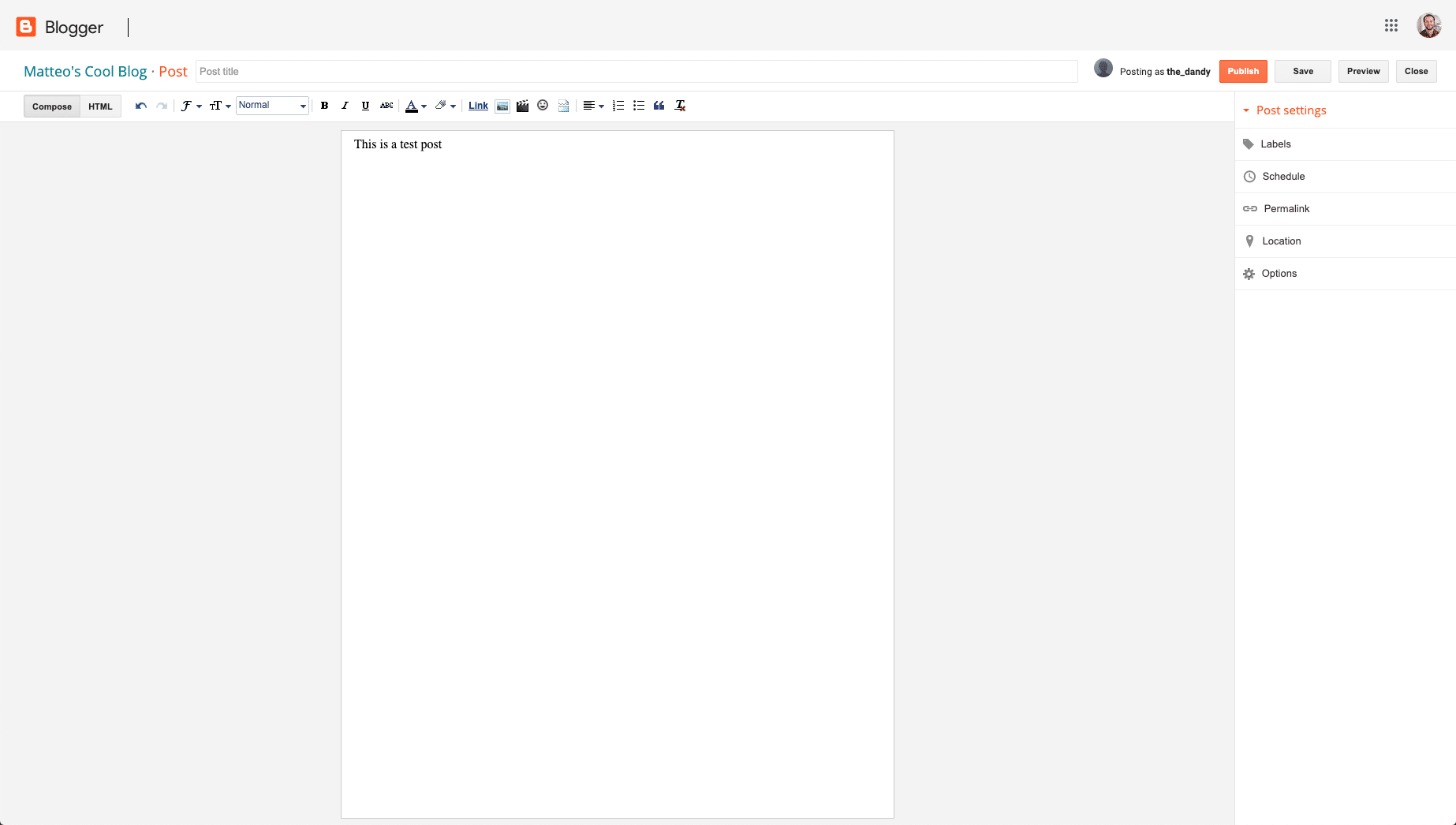Switch to the HTML editing tab
This screenshot has width=1456, height=825.
pyautogui.click(x=100, y=106)
